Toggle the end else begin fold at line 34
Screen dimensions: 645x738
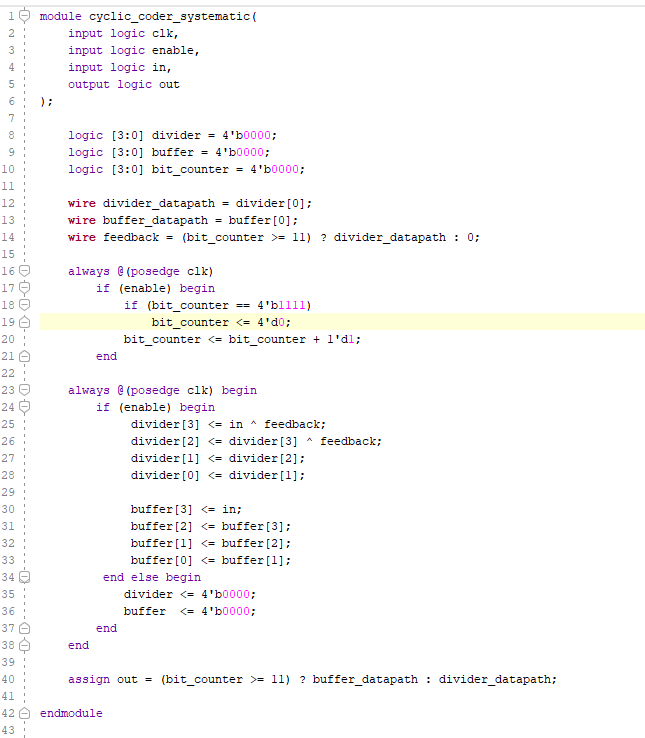pyautogui.click(x=24, y=577)
